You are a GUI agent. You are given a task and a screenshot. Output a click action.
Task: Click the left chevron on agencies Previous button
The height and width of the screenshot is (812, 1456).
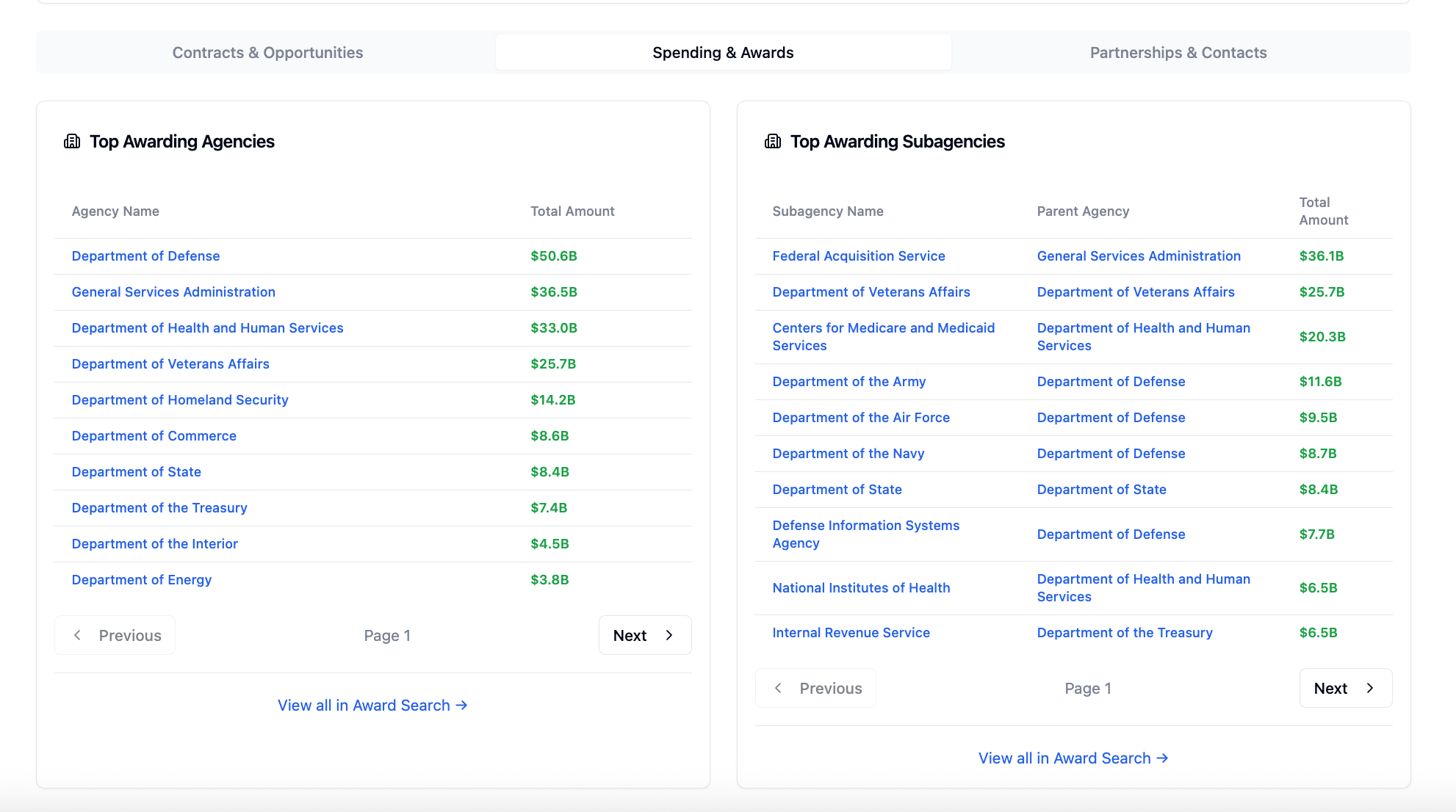click(78, 635)
